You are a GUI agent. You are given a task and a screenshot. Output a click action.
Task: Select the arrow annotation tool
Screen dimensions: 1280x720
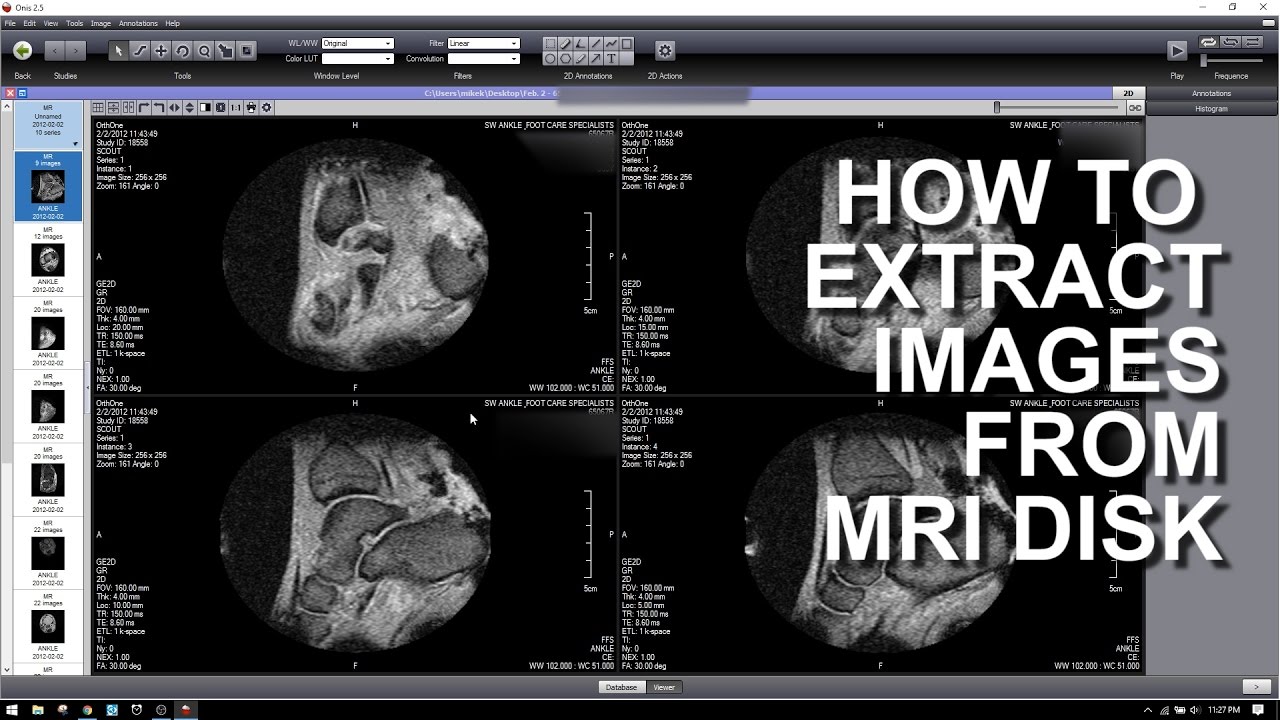(x=597, y=59)
